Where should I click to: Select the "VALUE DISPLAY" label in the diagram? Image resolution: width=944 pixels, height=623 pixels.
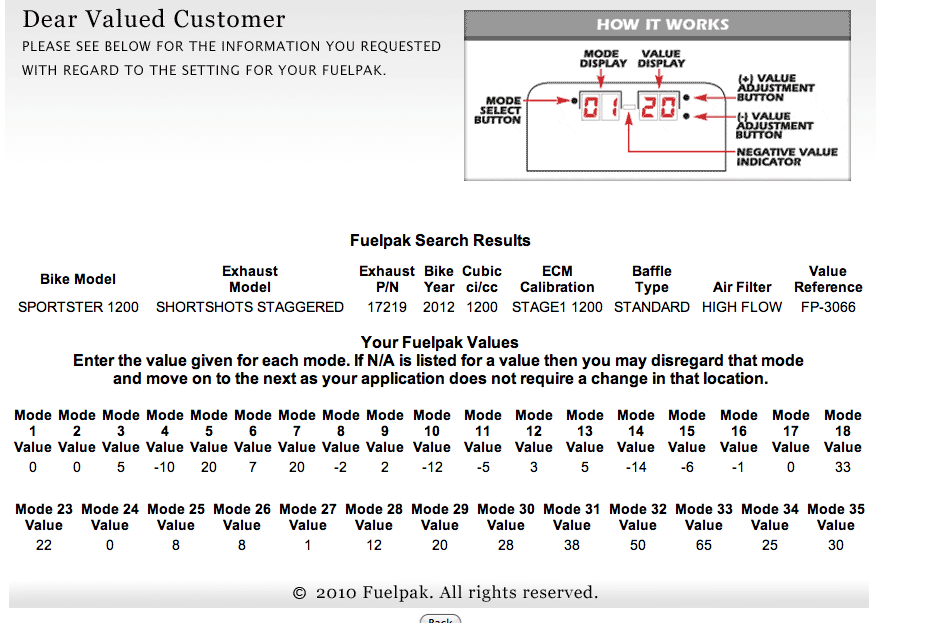click(x=661, y=58)
